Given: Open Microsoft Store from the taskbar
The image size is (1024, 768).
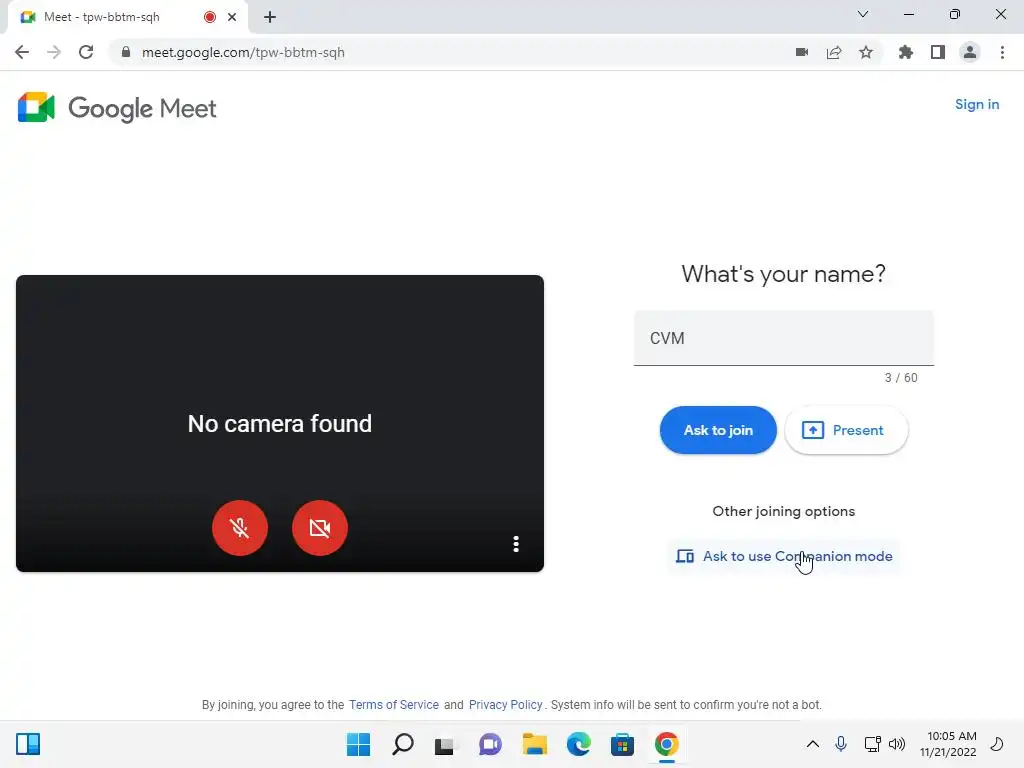Looking at the screenshot, I should [622, 744].
